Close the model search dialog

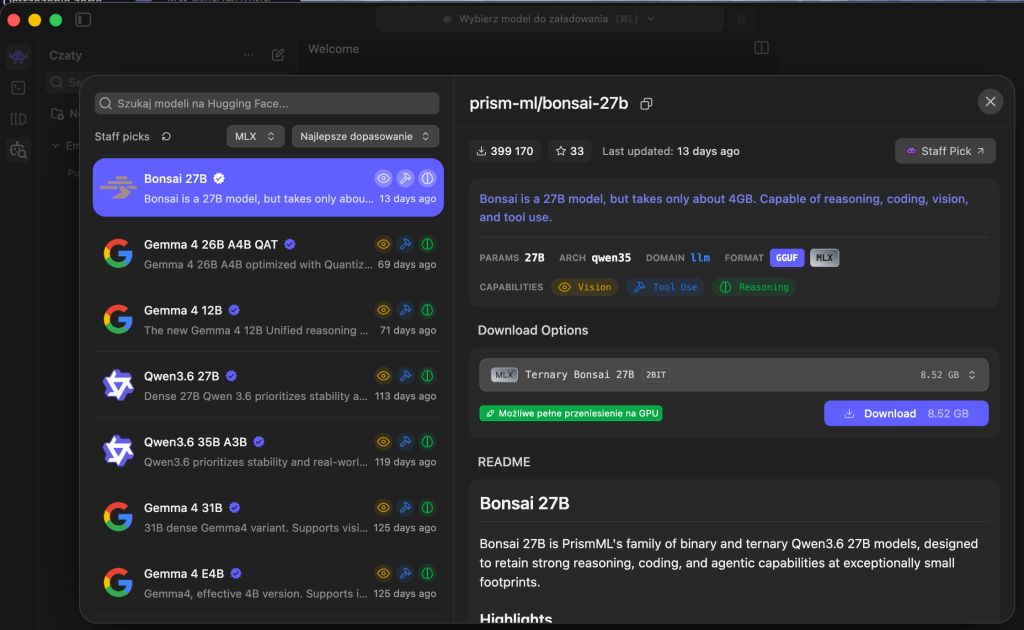(990, 101)
